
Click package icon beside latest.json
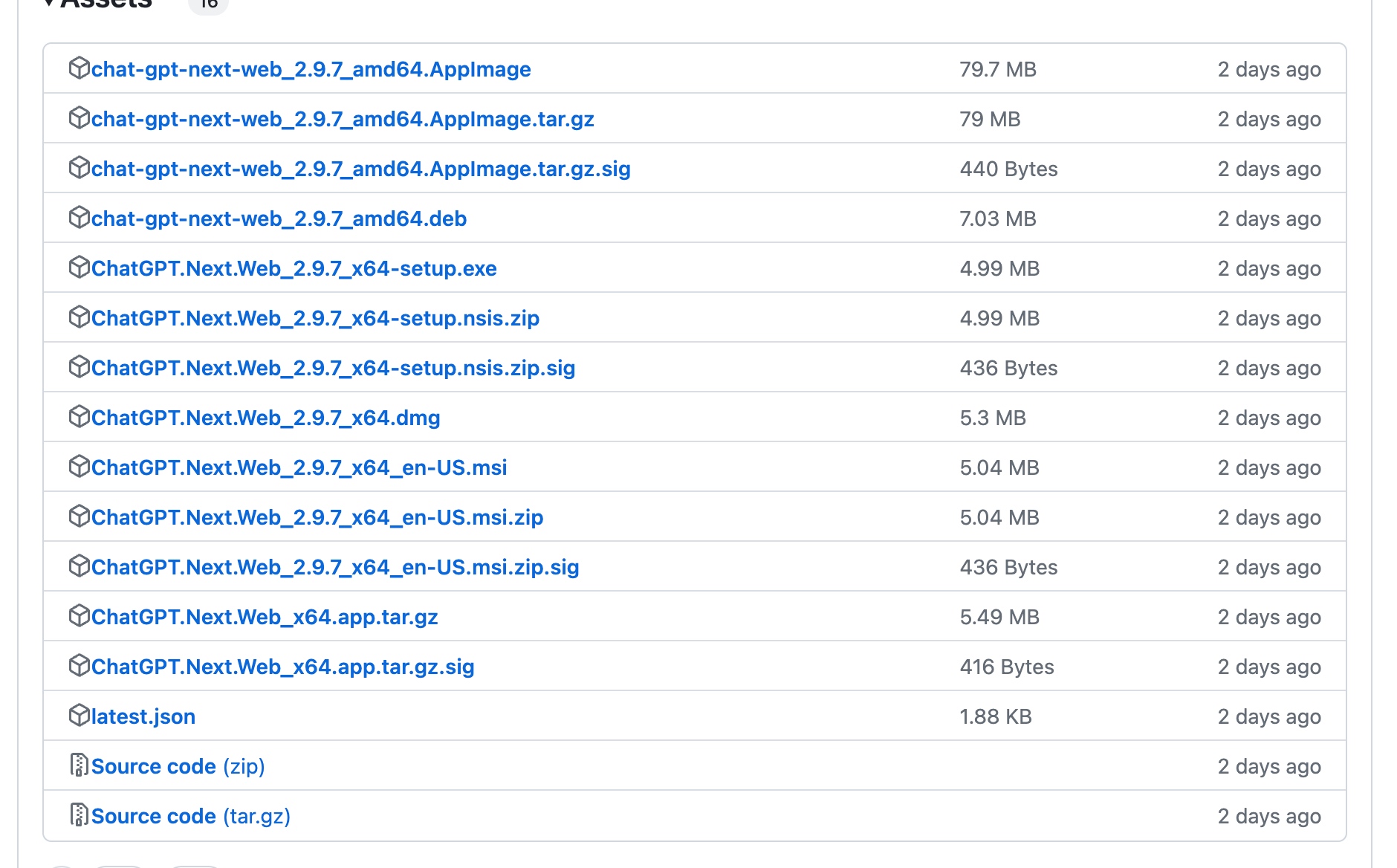coord(79,715)
